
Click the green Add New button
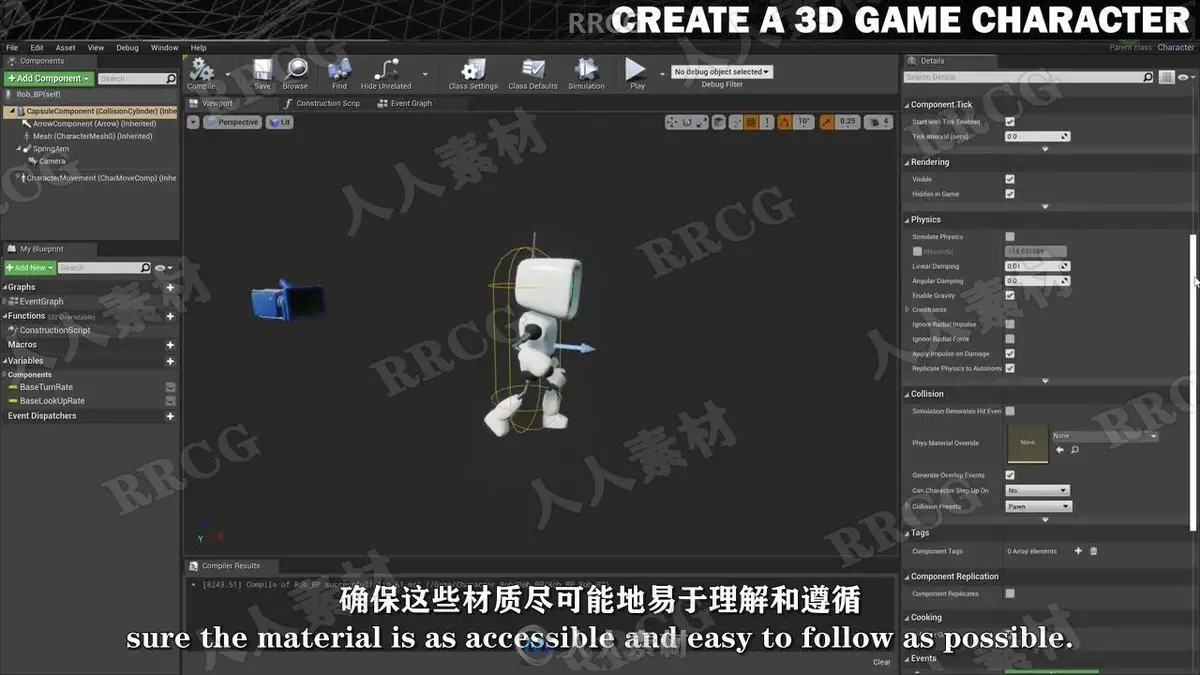point(29,268)
